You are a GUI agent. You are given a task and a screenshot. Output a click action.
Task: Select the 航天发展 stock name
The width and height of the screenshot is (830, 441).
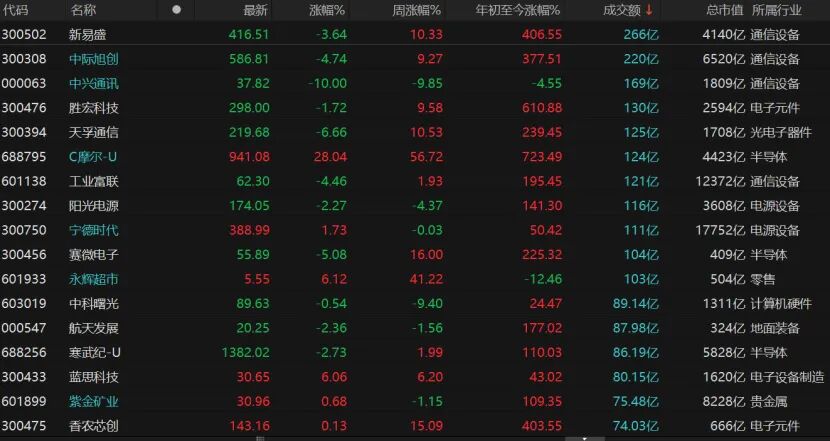coord(94,328)
